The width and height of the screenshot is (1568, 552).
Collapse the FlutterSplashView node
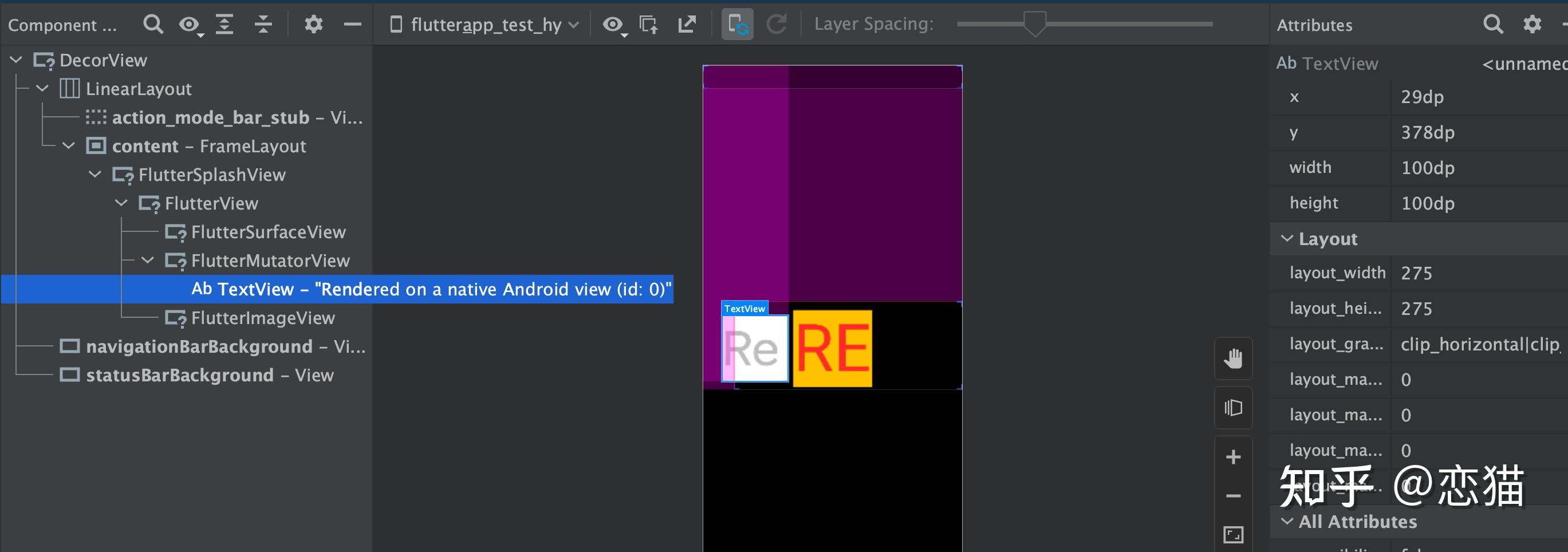click(x=95, y=174)
